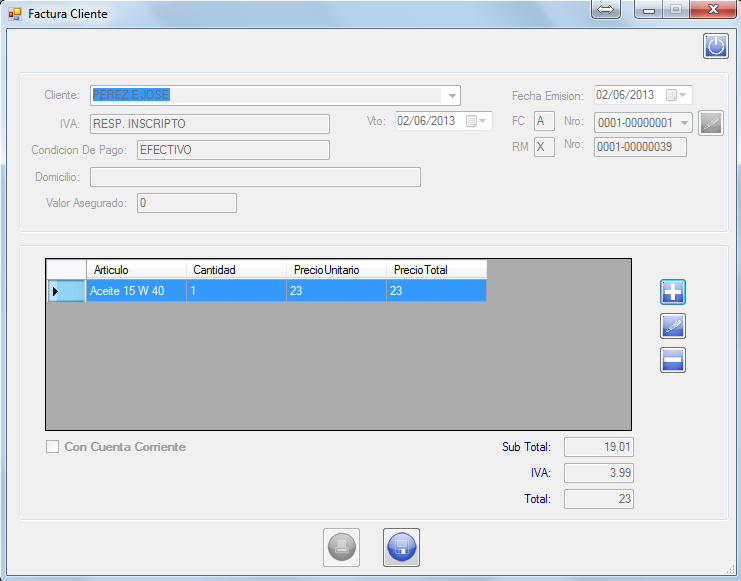Click the Domicilio text field
Screen dimensions: 741x581
click(255, 177)
